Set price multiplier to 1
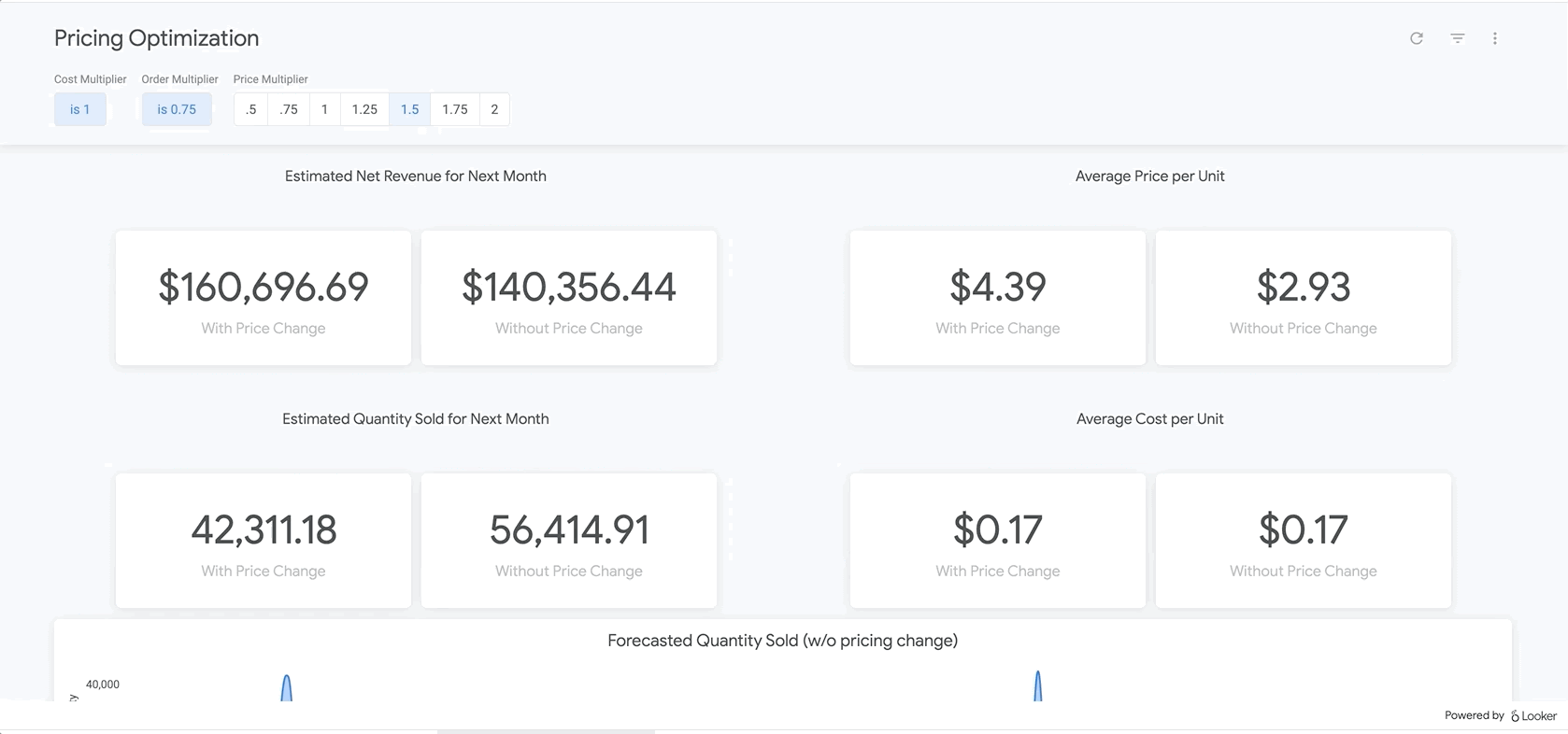 coord(324,109)
